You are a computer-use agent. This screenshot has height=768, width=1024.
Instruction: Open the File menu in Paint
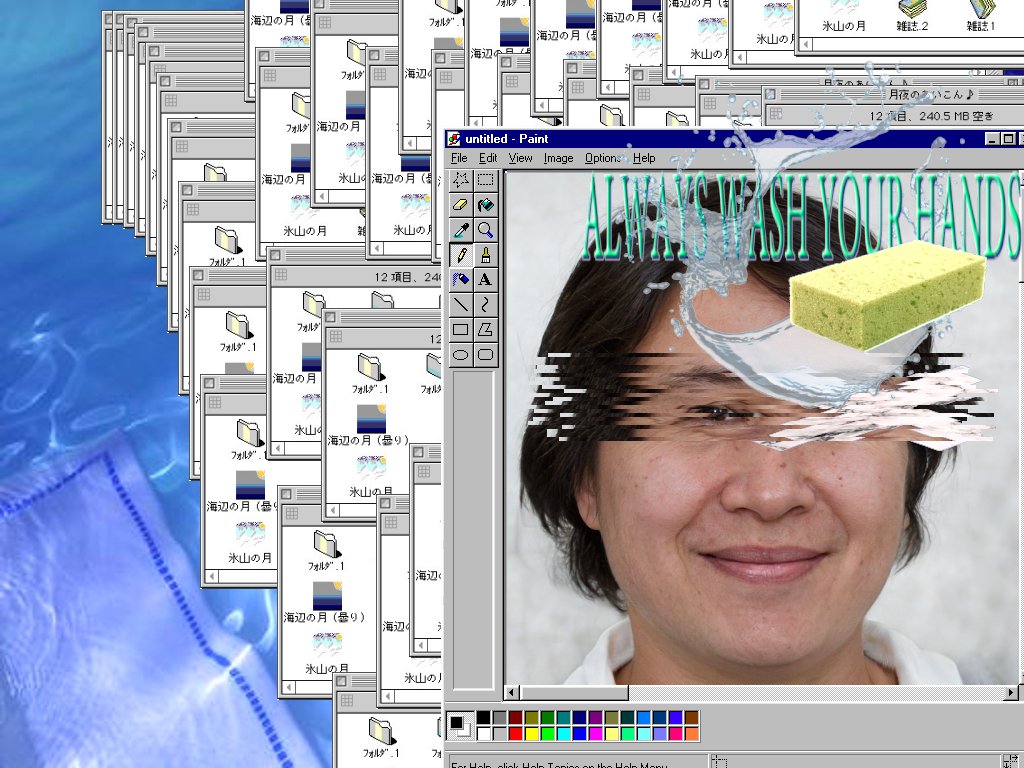[x=459, y=158]
